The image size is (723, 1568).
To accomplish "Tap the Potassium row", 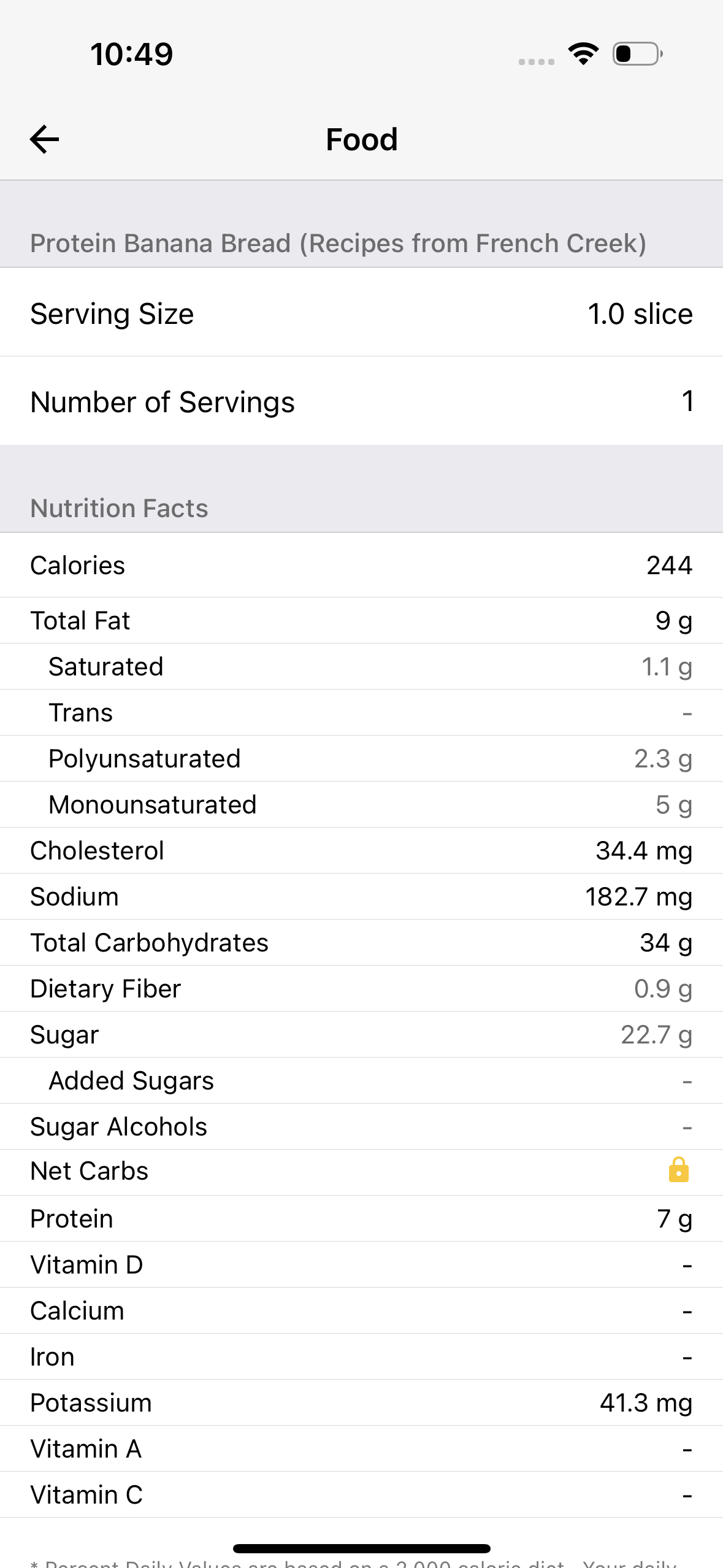I will pos(361,1403).
